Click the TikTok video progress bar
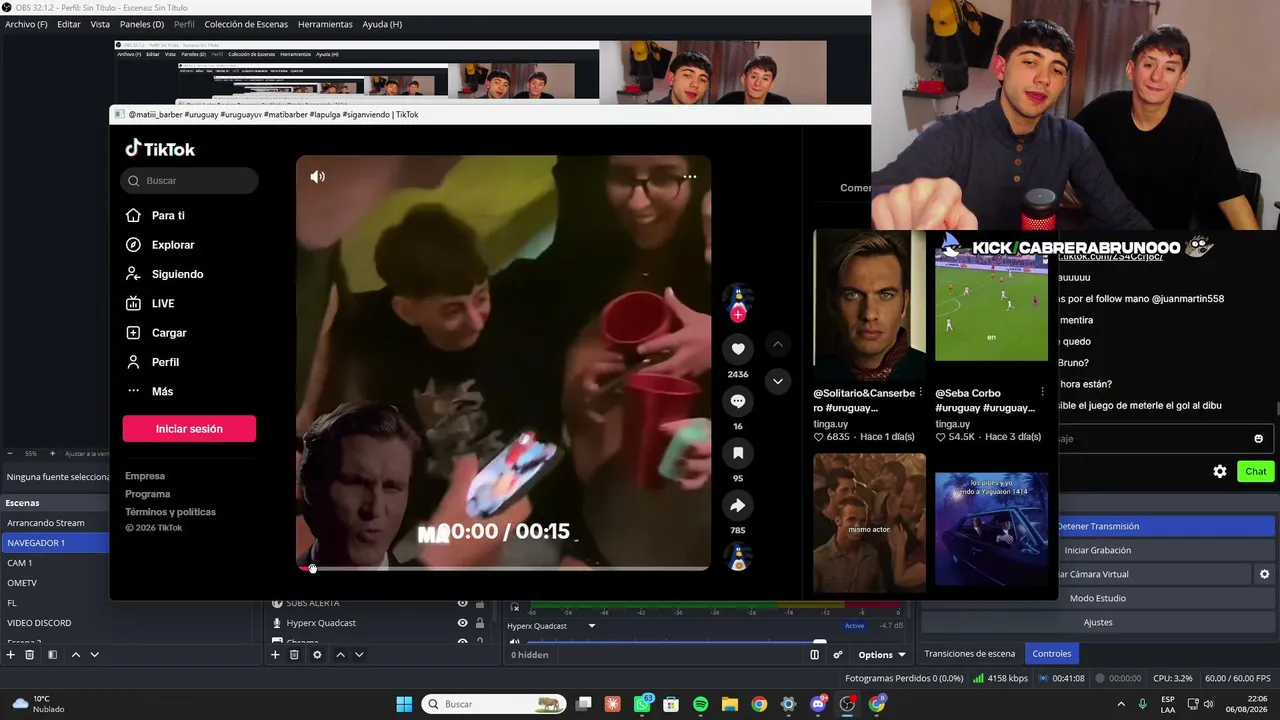Viewport: 1280px width, 720px height. pyautogui.click(x=504, y=568)
